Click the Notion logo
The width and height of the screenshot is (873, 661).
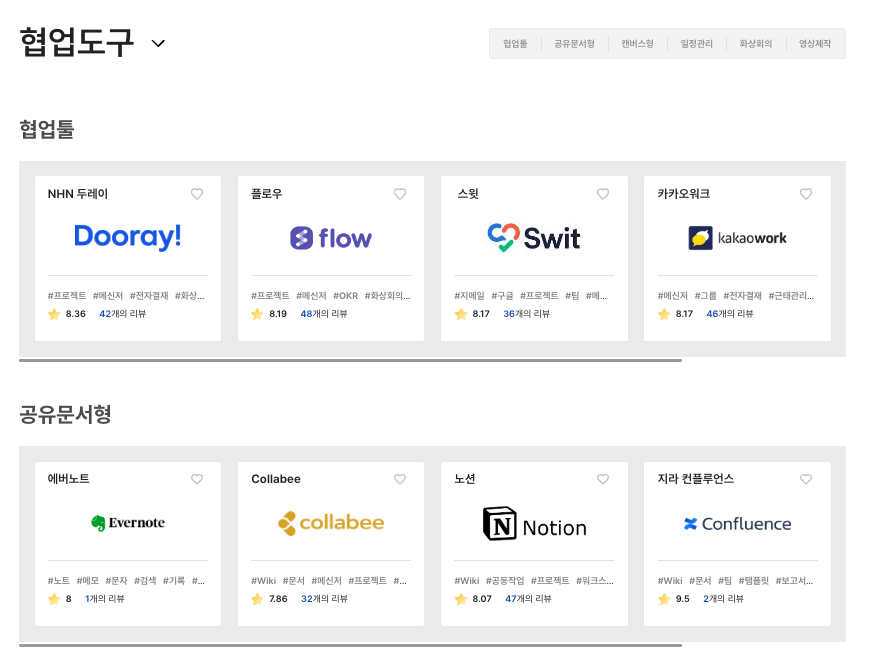pos(534,524)
